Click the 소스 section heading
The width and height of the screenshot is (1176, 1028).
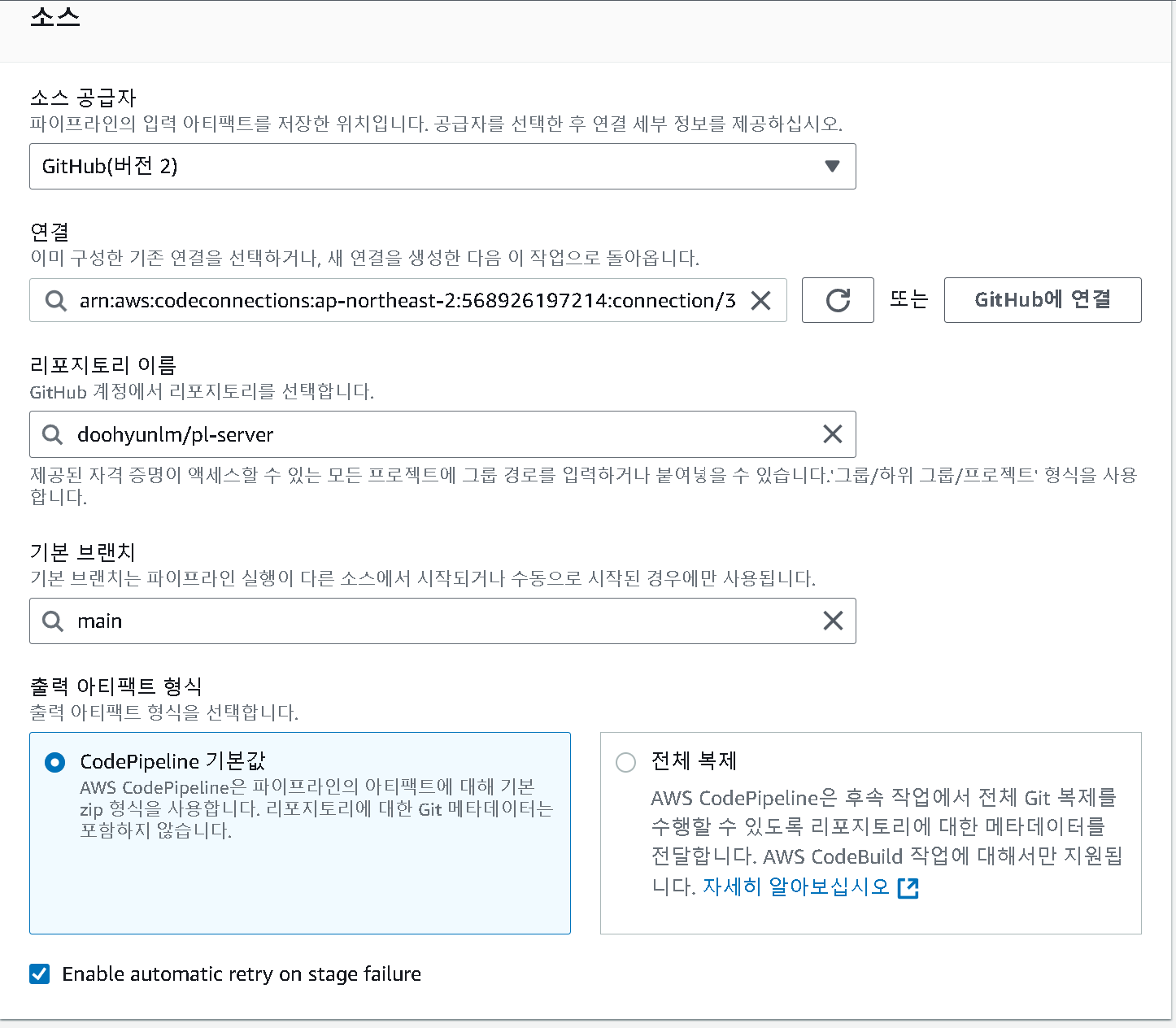pos(55,16)
